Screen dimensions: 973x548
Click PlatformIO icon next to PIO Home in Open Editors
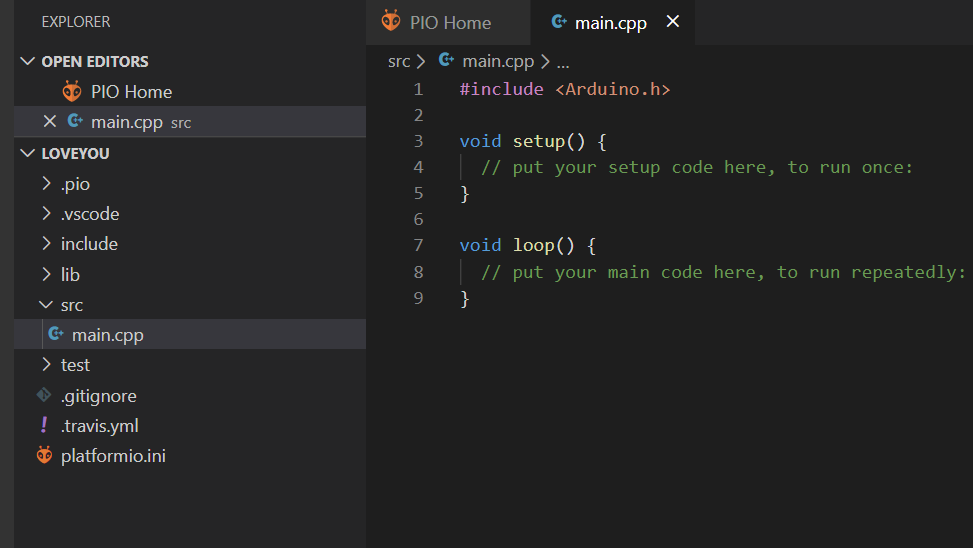tap(72, 92)
